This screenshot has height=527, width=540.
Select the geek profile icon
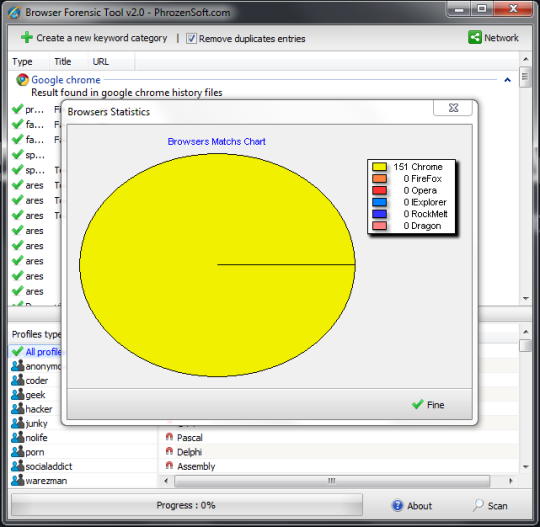(x=18, y=394)
